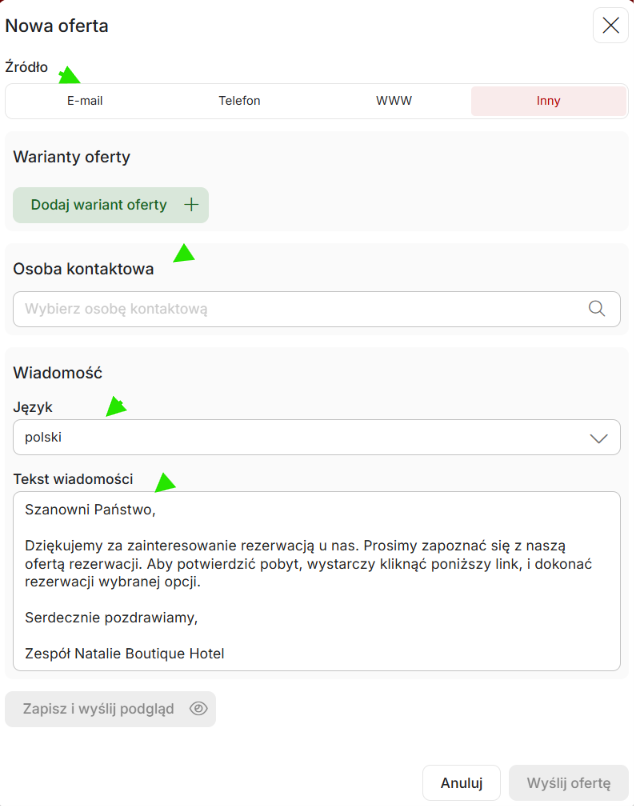Choose Telefon as the source
This screenshot has width=634, height=806.
click(239, 101)
